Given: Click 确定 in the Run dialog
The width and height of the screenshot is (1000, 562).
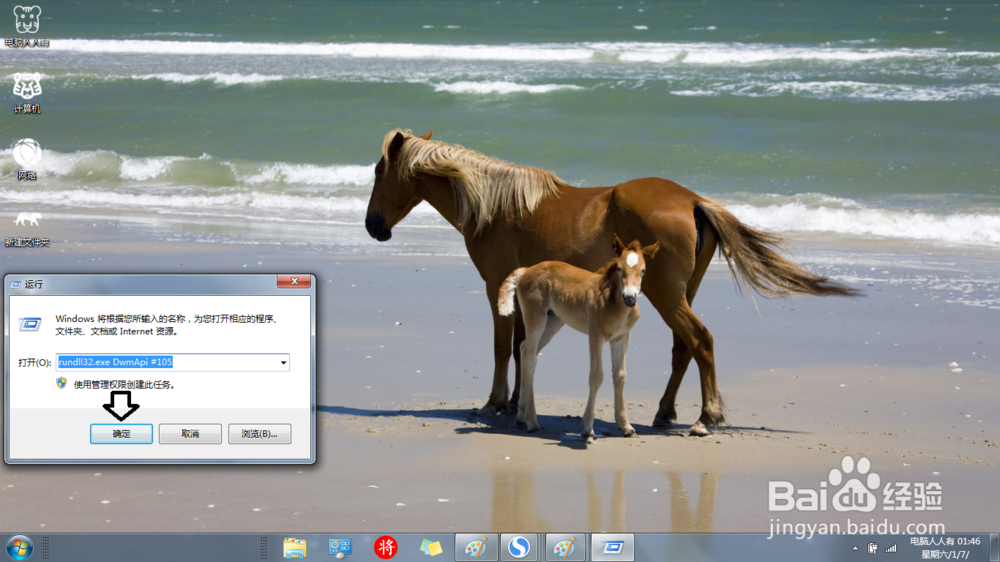Looking at the screenshot, I should pyautogui.click(x=121, y=434).
